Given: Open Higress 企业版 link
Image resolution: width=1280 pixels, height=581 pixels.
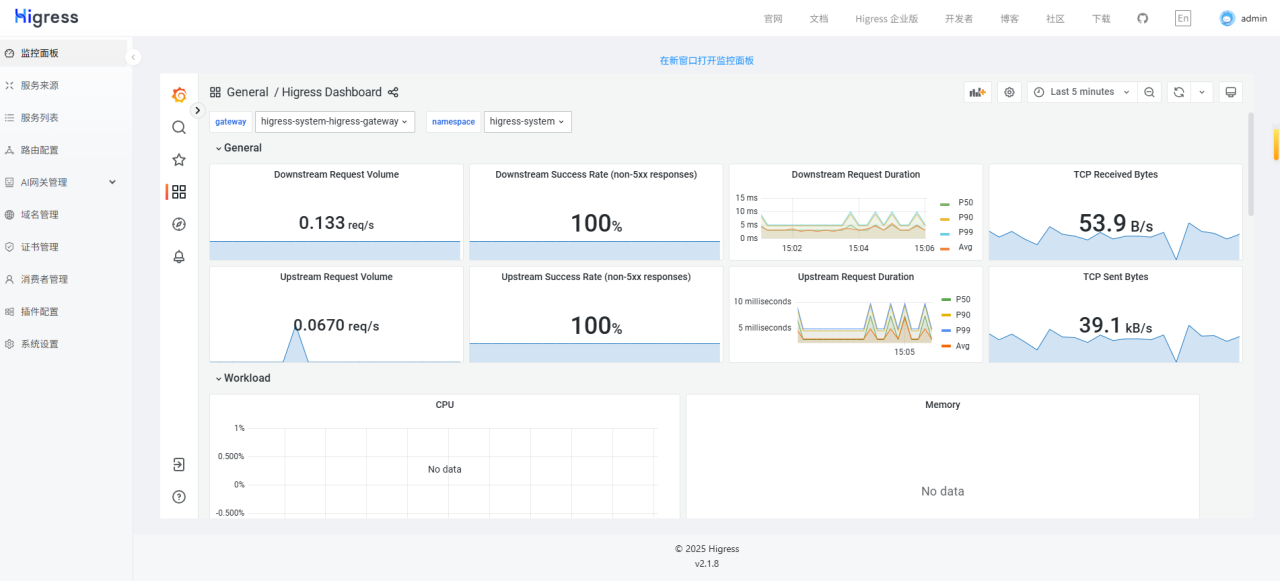Looking at the screenshot, I should tap(887, 18).
